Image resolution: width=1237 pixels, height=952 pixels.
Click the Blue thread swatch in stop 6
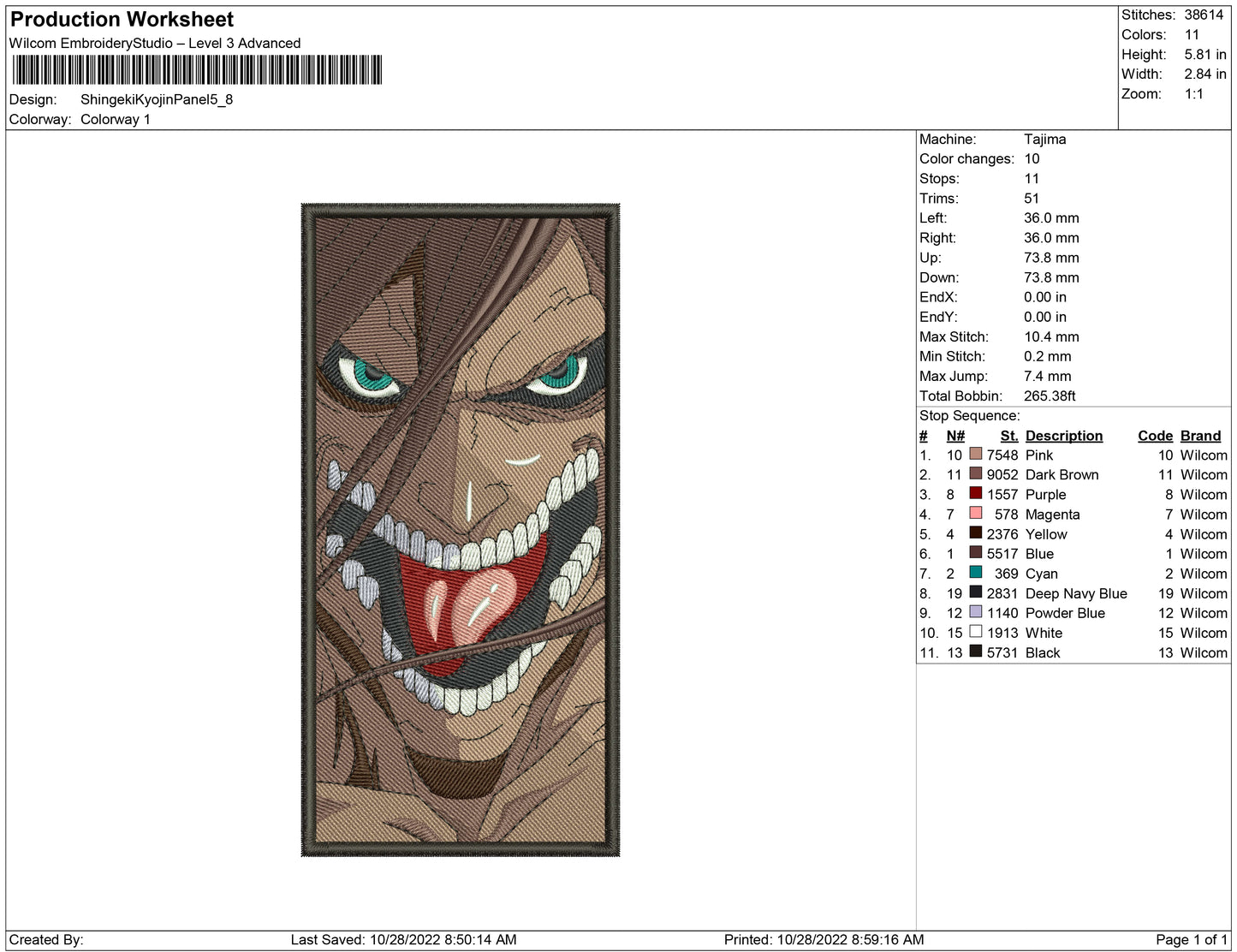point(976,552)
